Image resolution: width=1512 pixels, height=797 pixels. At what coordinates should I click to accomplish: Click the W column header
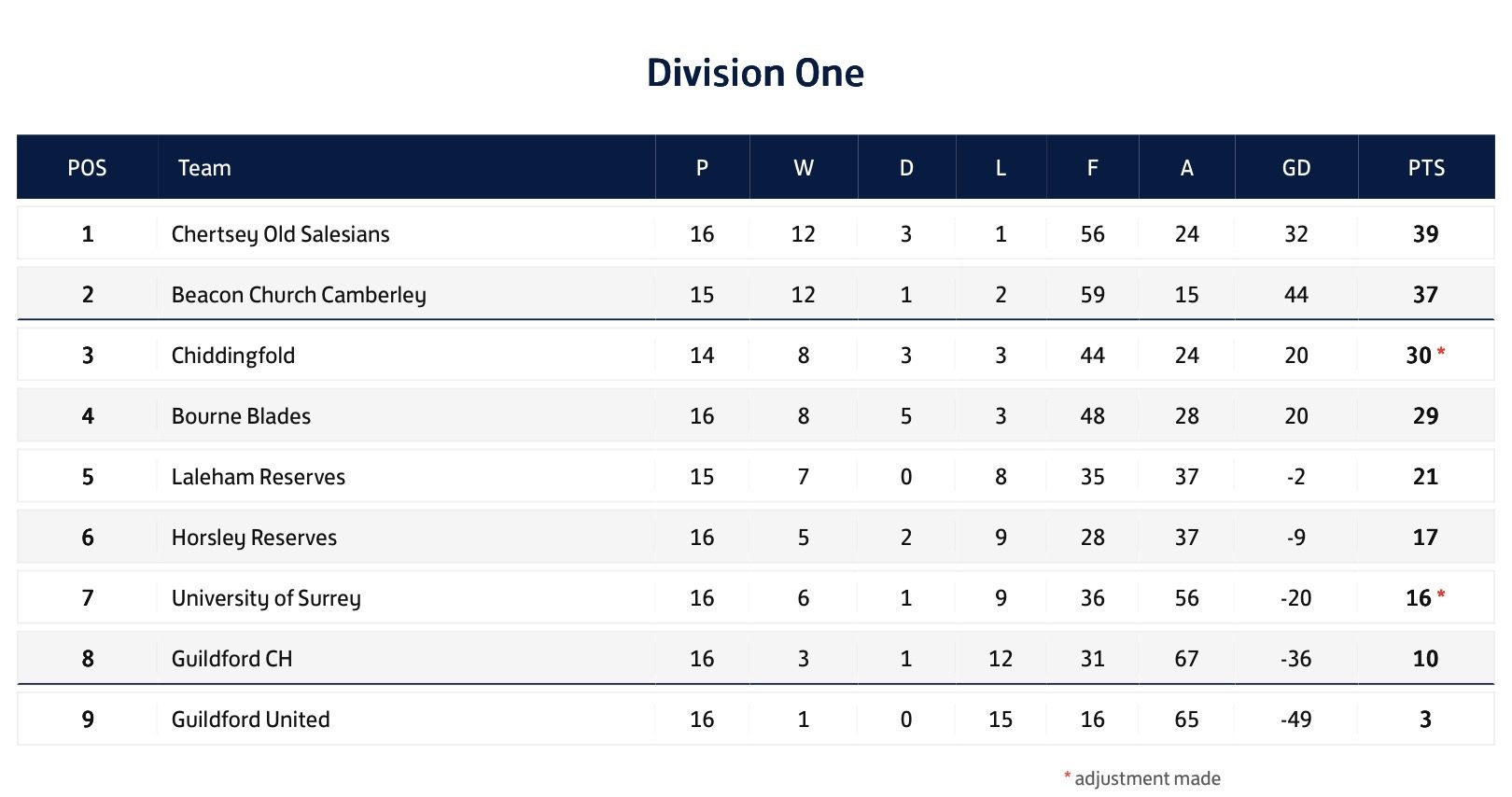803,168
